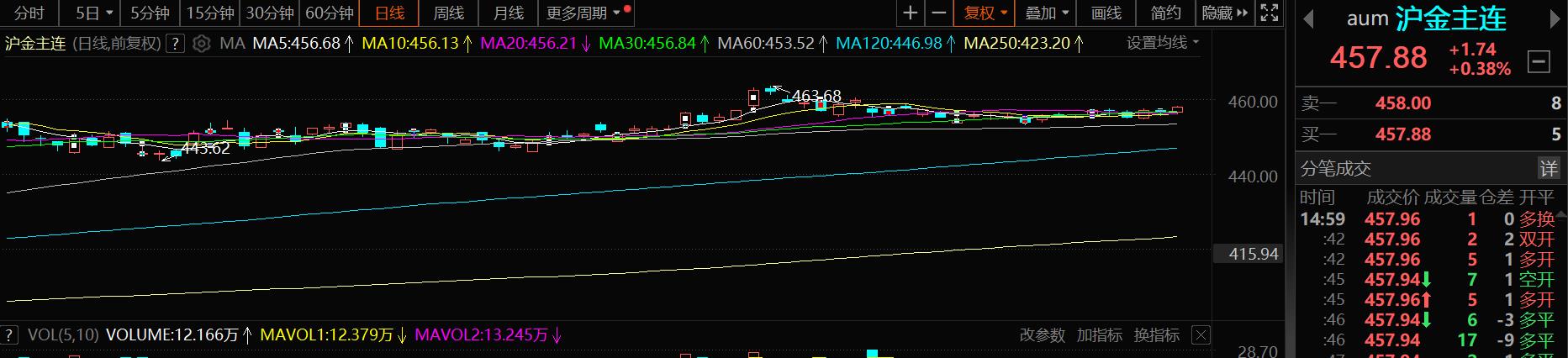The height and width of the screenshot is (358, 1568).
Task: Click the 多换 trade type entry
Action: 1537,219
